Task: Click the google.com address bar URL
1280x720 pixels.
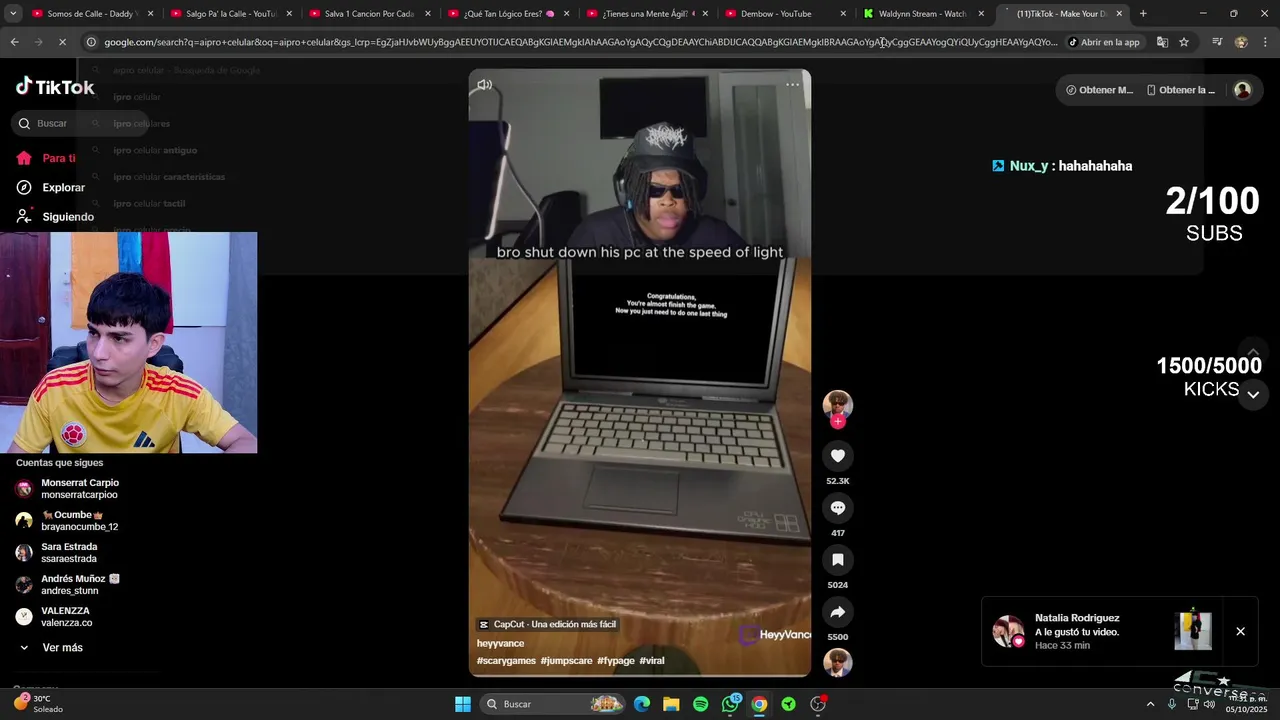Action: (x=580, y=42)
